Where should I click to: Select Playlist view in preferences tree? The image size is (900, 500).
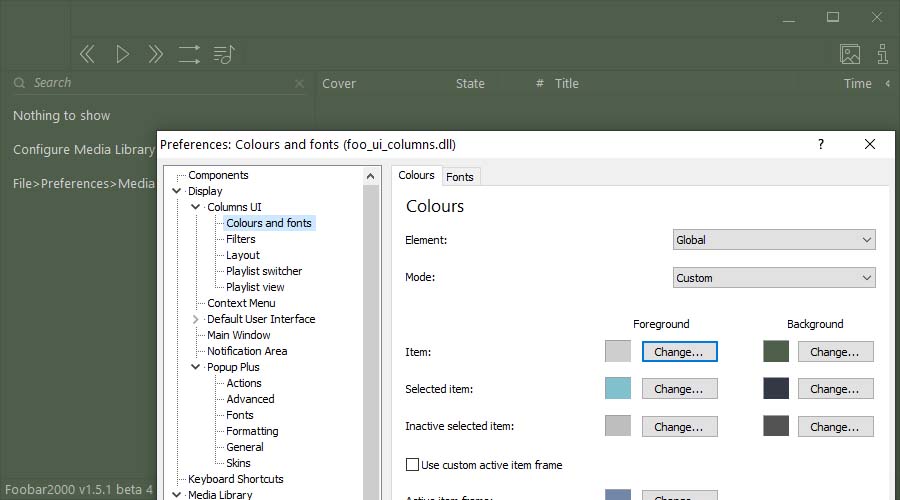255,287
